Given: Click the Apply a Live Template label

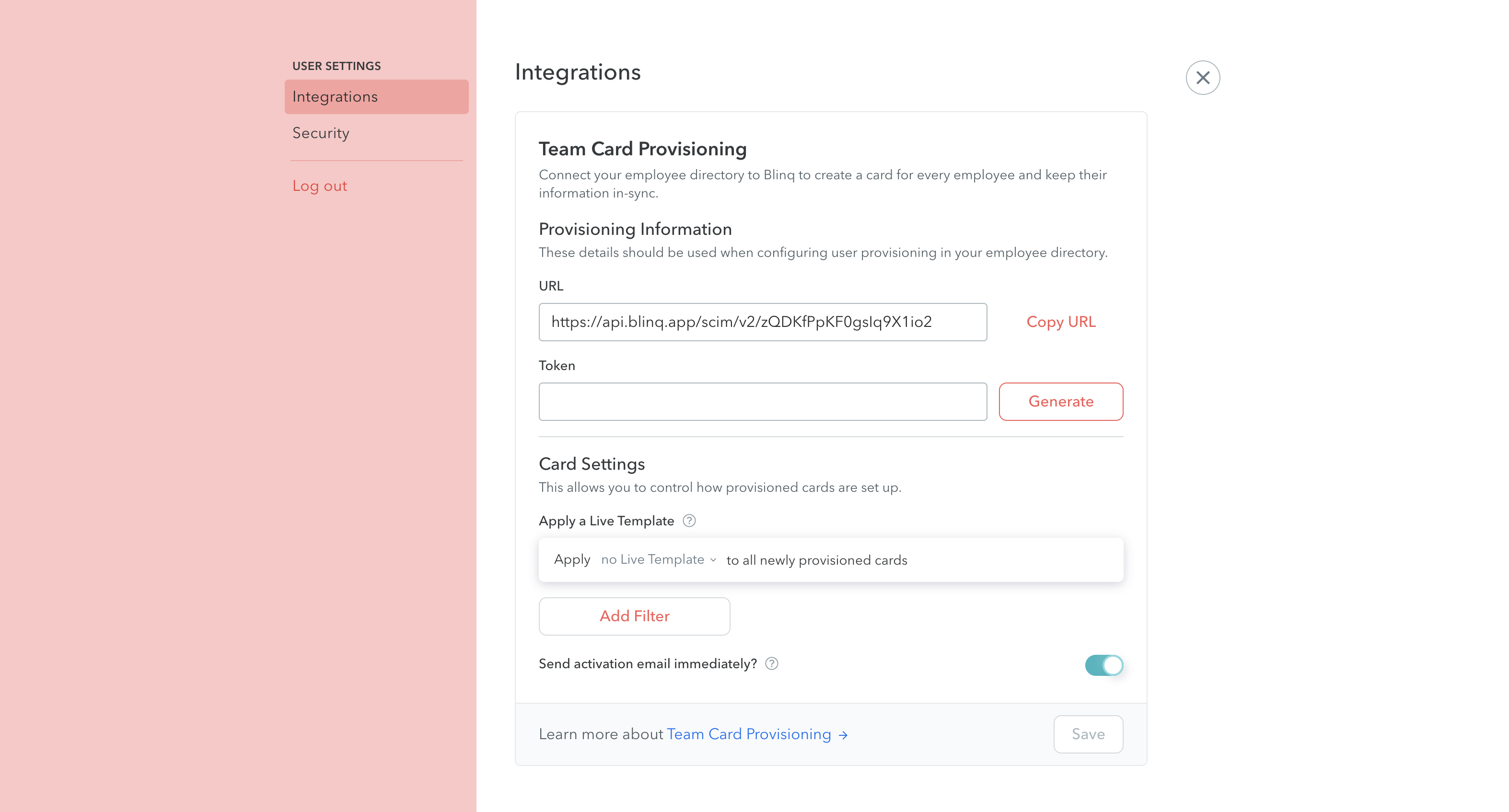Looking at the screenshot, I should pos(606,521).
